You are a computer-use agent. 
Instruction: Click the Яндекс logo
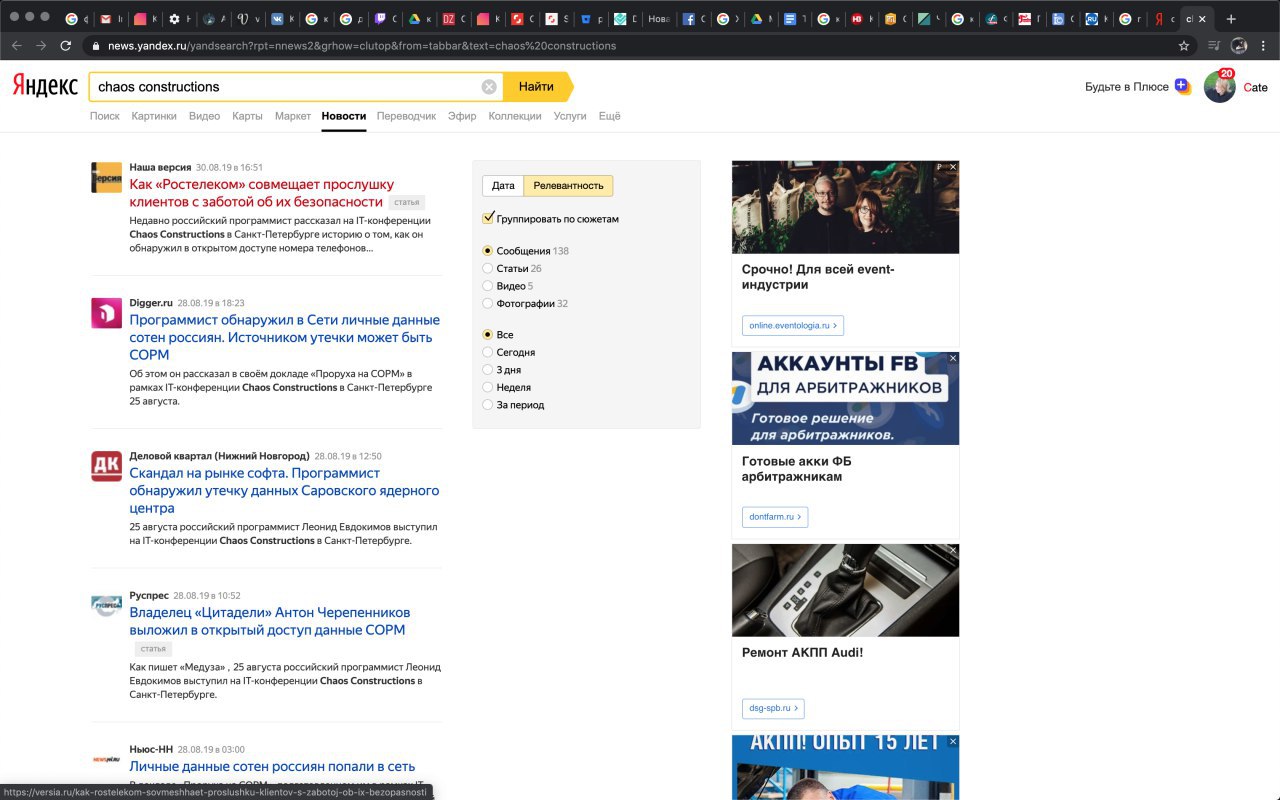click(x=45, y=86)
